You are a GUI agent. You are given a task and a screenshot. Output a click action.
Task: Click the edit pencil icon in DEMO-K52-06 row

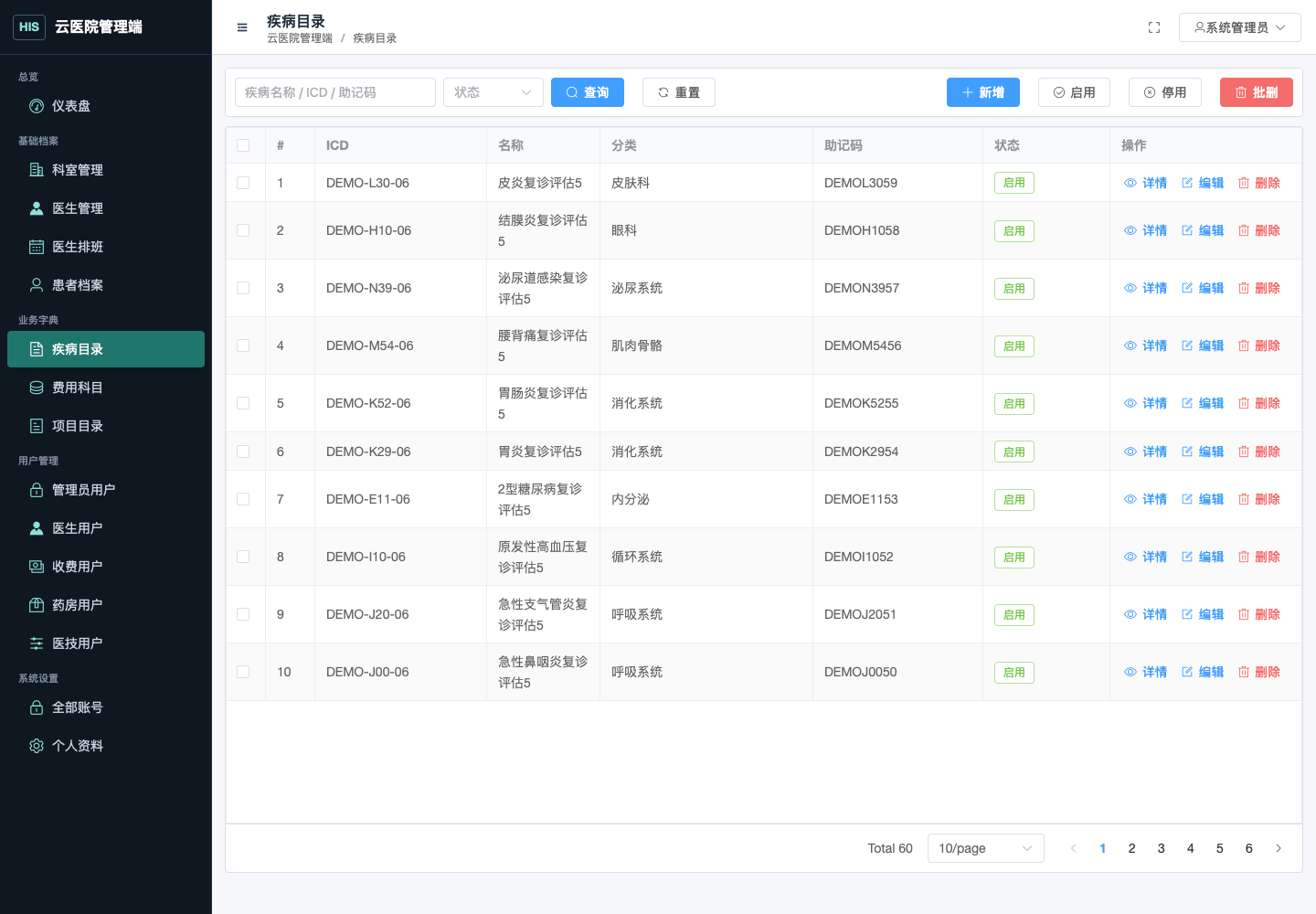tap(1187, 403)
